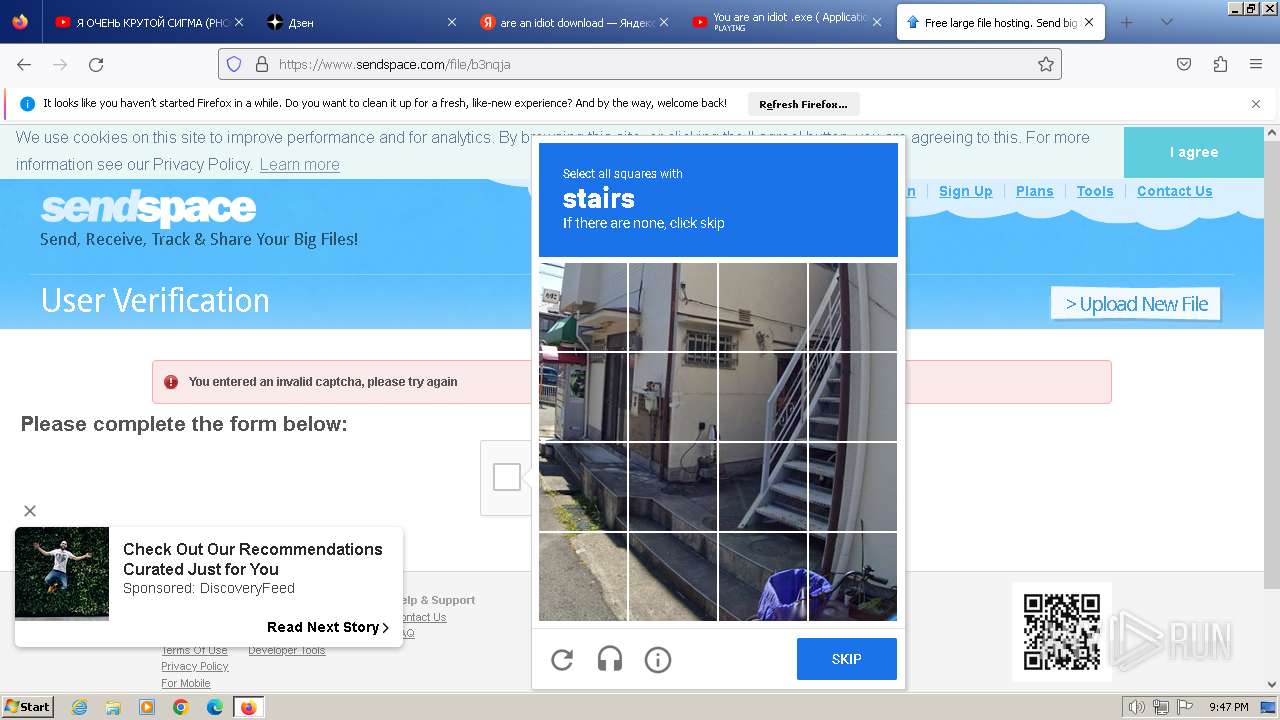1280x720 pixels.
Task: Open the DiscoveryFeed ad thumbnail
Action: (62, 574)
